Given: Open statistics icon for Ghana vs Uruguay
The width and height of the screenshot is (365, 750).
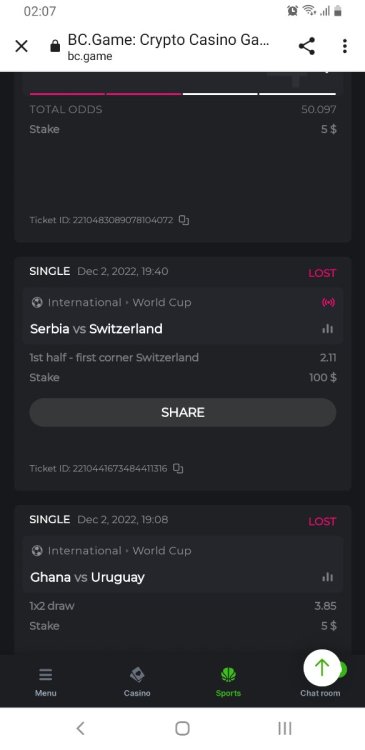Looking at the screenshot, I should [328, 577].
